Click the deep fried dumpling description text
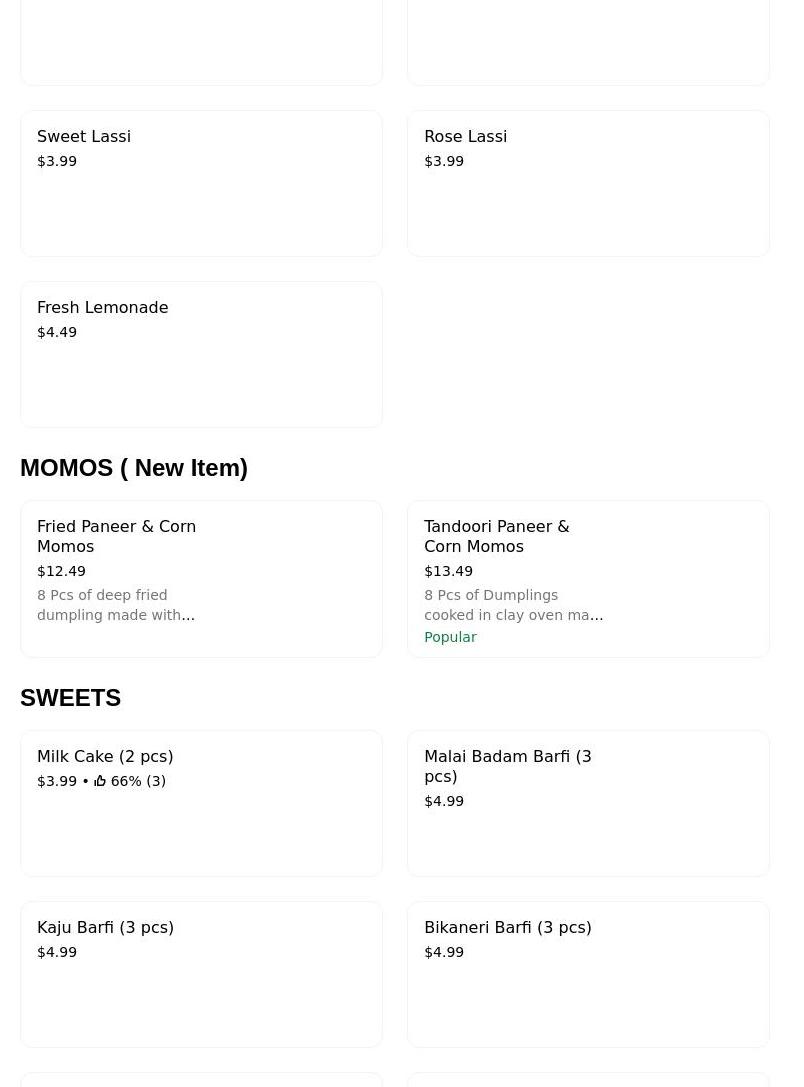 (115, 605)
